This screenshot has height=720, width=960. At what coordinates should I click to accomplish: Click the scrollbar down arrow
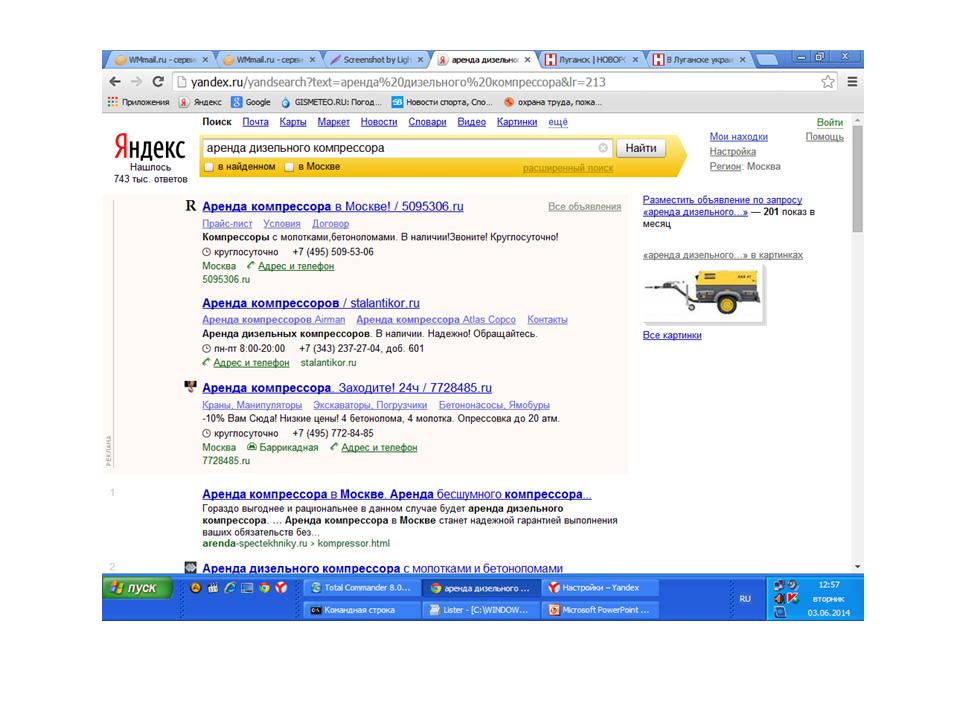(x=857, y=566)
